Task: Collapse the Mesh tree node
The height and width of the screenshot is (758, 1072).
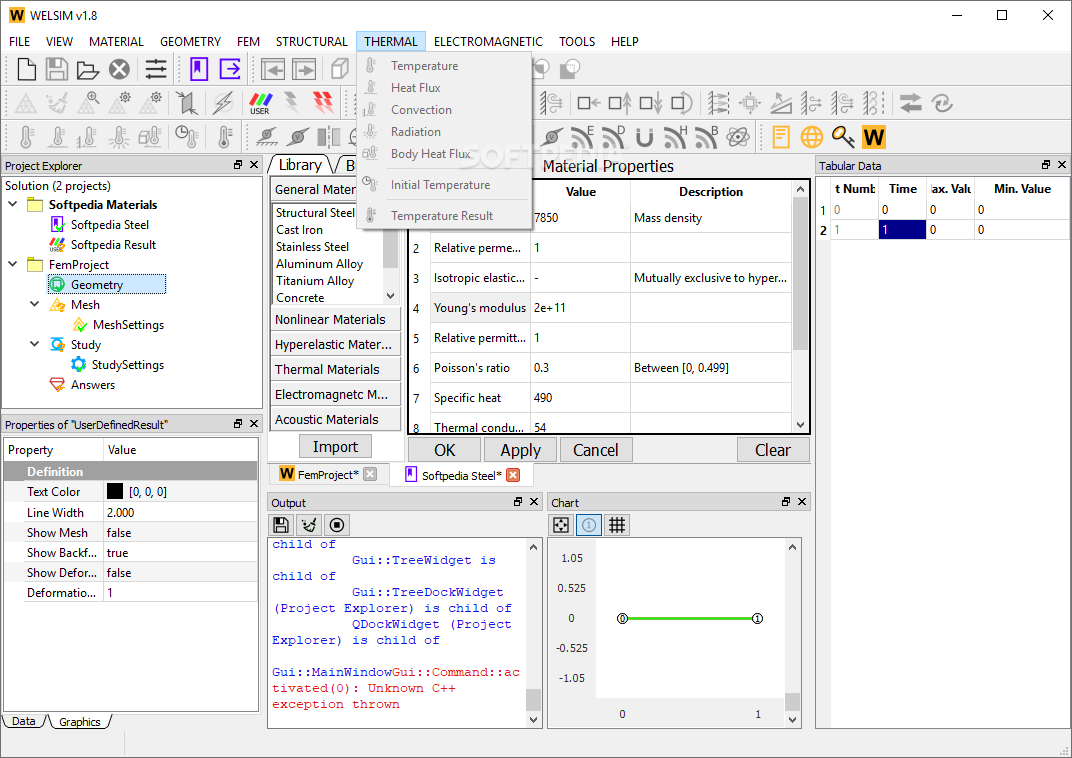Action: (35, 304)
